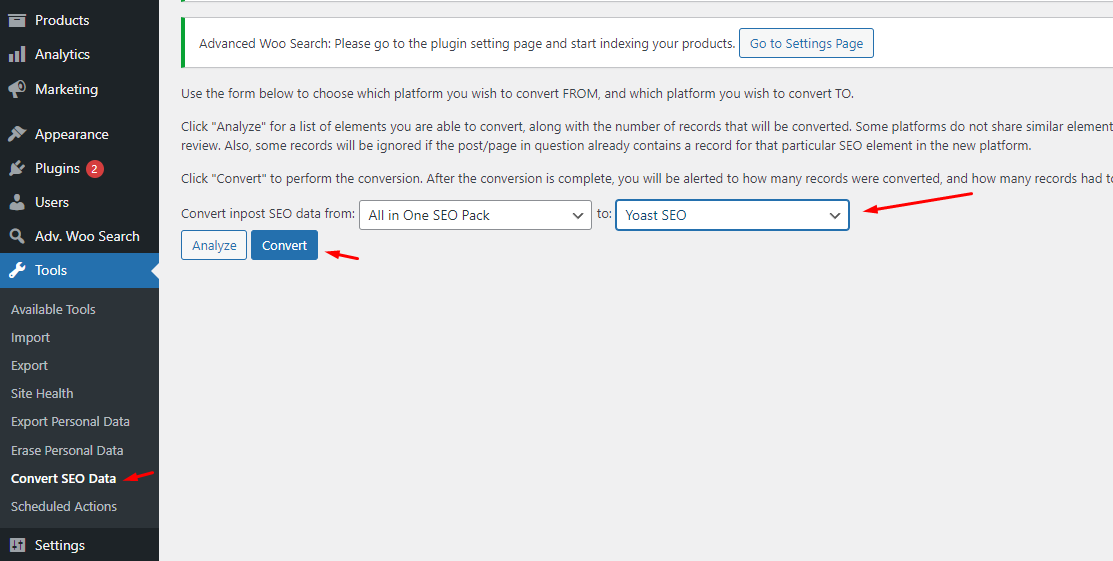Click Go to Settings Page button
Image resolution: width=1113 pixels, height=561 pixels.
pyautogui.click(x=806, y=43)
